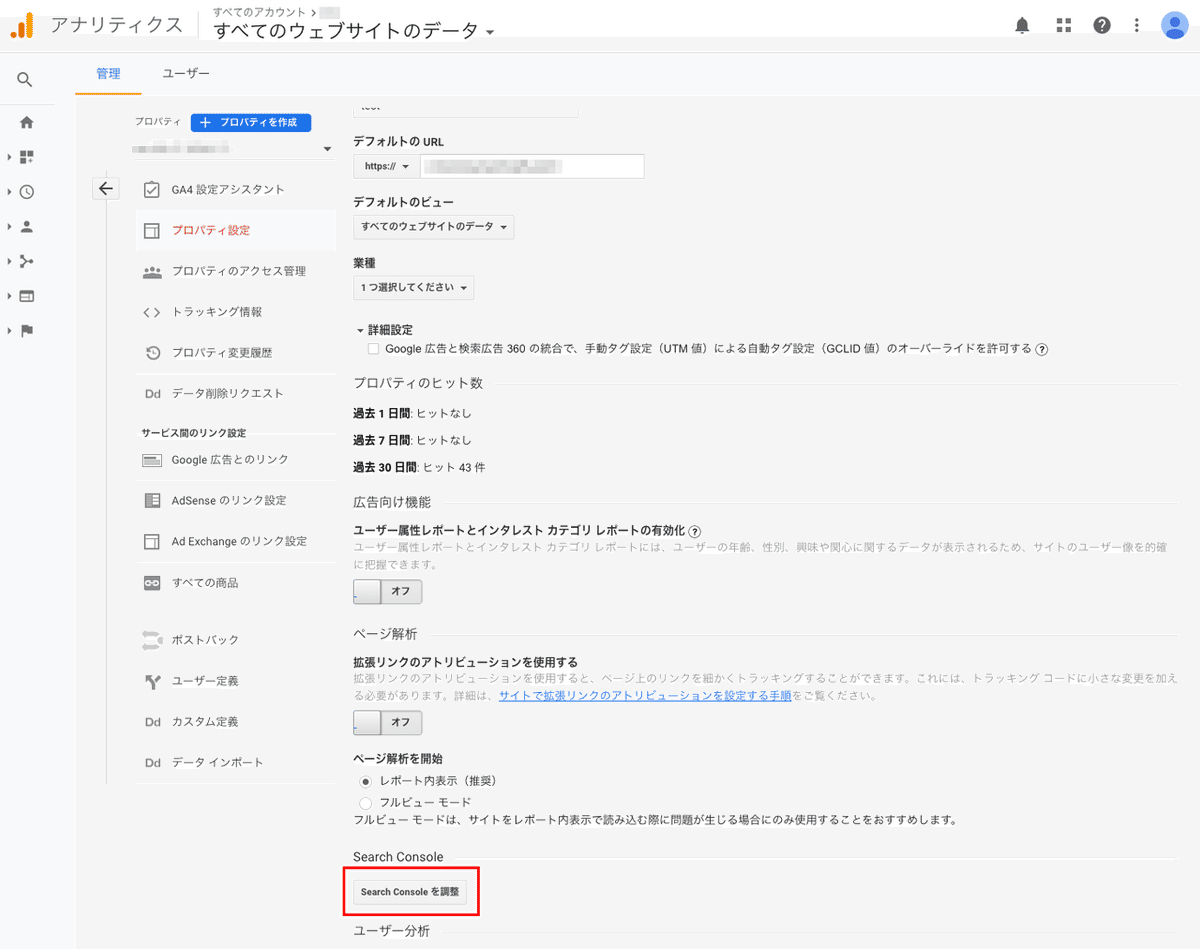Open the https:// protocol dropdown

point(387,166)
